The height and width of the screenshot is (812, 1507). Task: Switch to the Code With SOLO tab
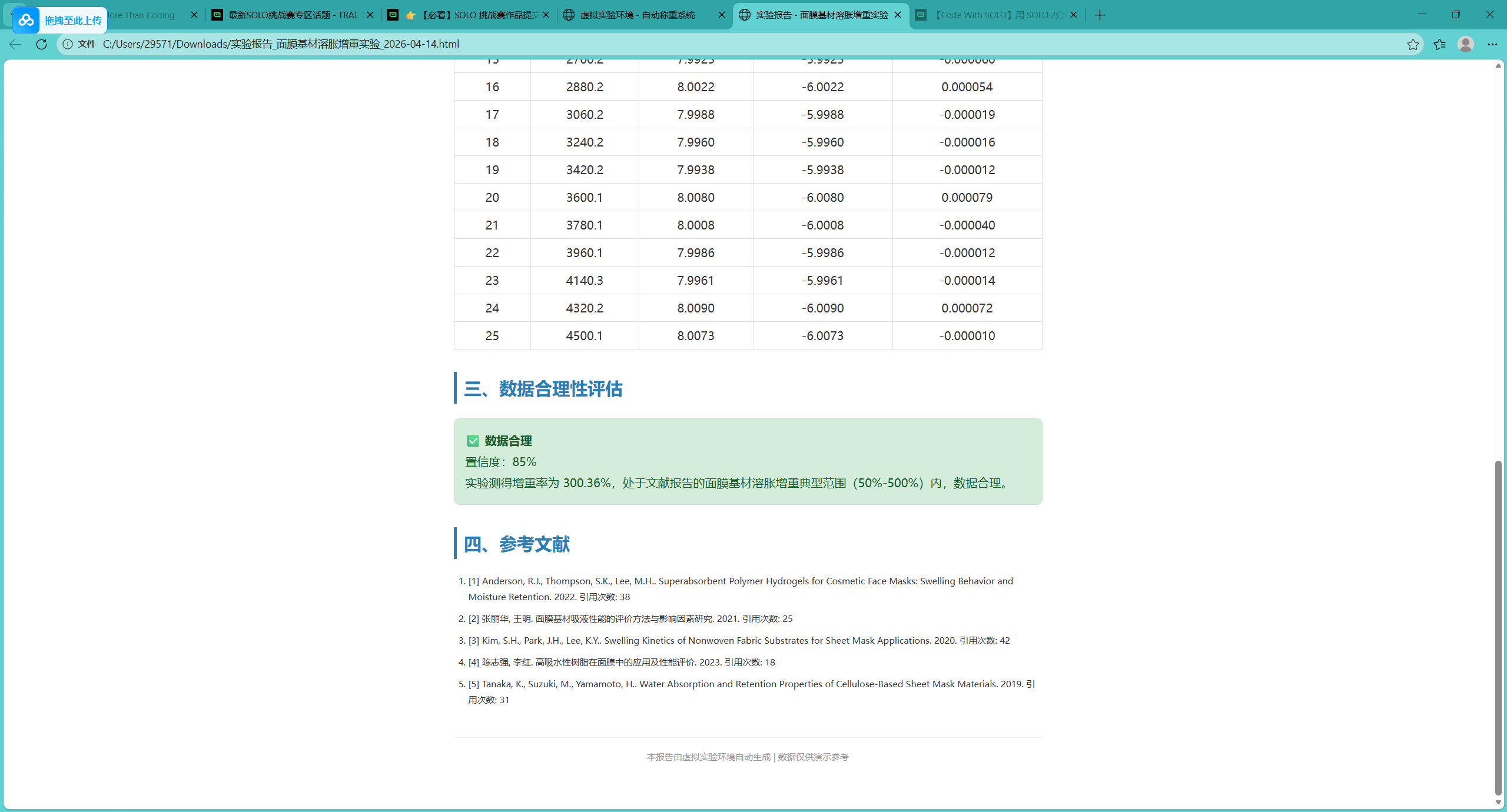[x=998, y=15]
